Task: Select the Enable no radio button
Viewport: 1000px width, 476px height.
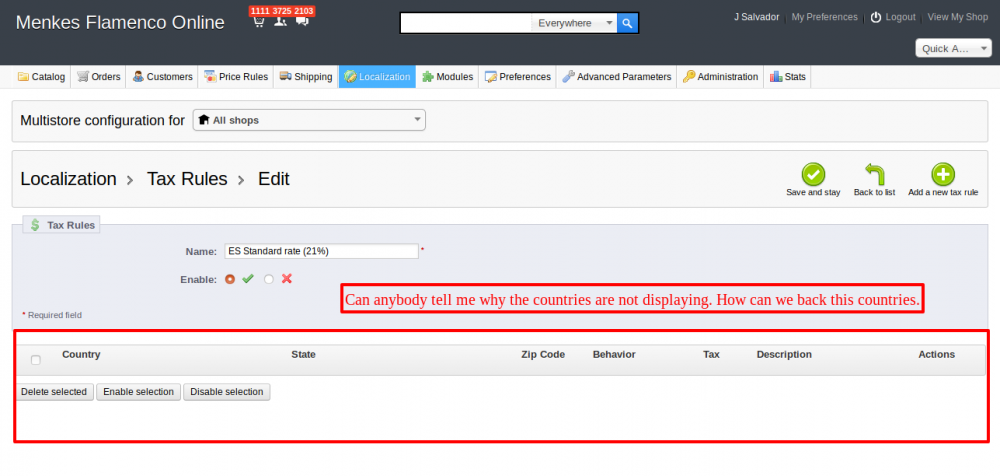Action: click(x=269, y=279)
